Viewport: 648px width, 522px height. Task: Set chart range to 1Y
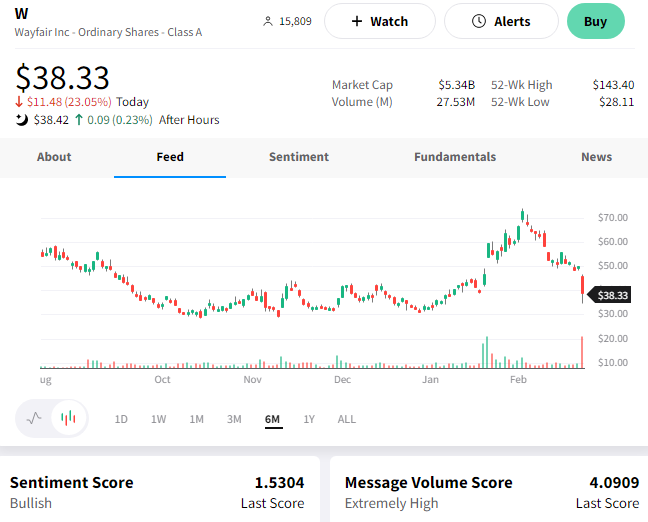click(x=309, y=419)
